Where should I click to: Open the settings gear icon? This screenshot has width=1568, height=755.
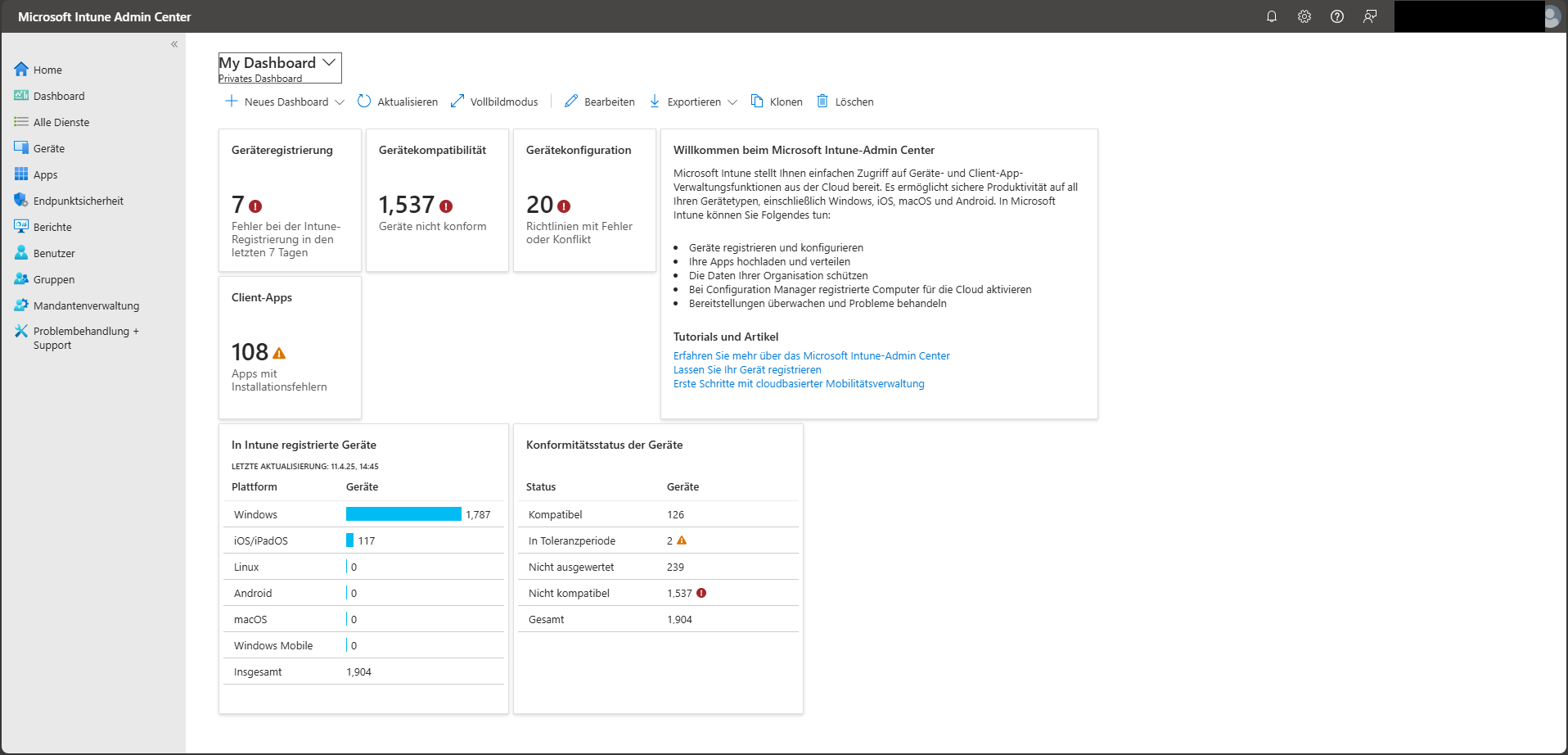pyautogui.click(x=1304, y=16)
